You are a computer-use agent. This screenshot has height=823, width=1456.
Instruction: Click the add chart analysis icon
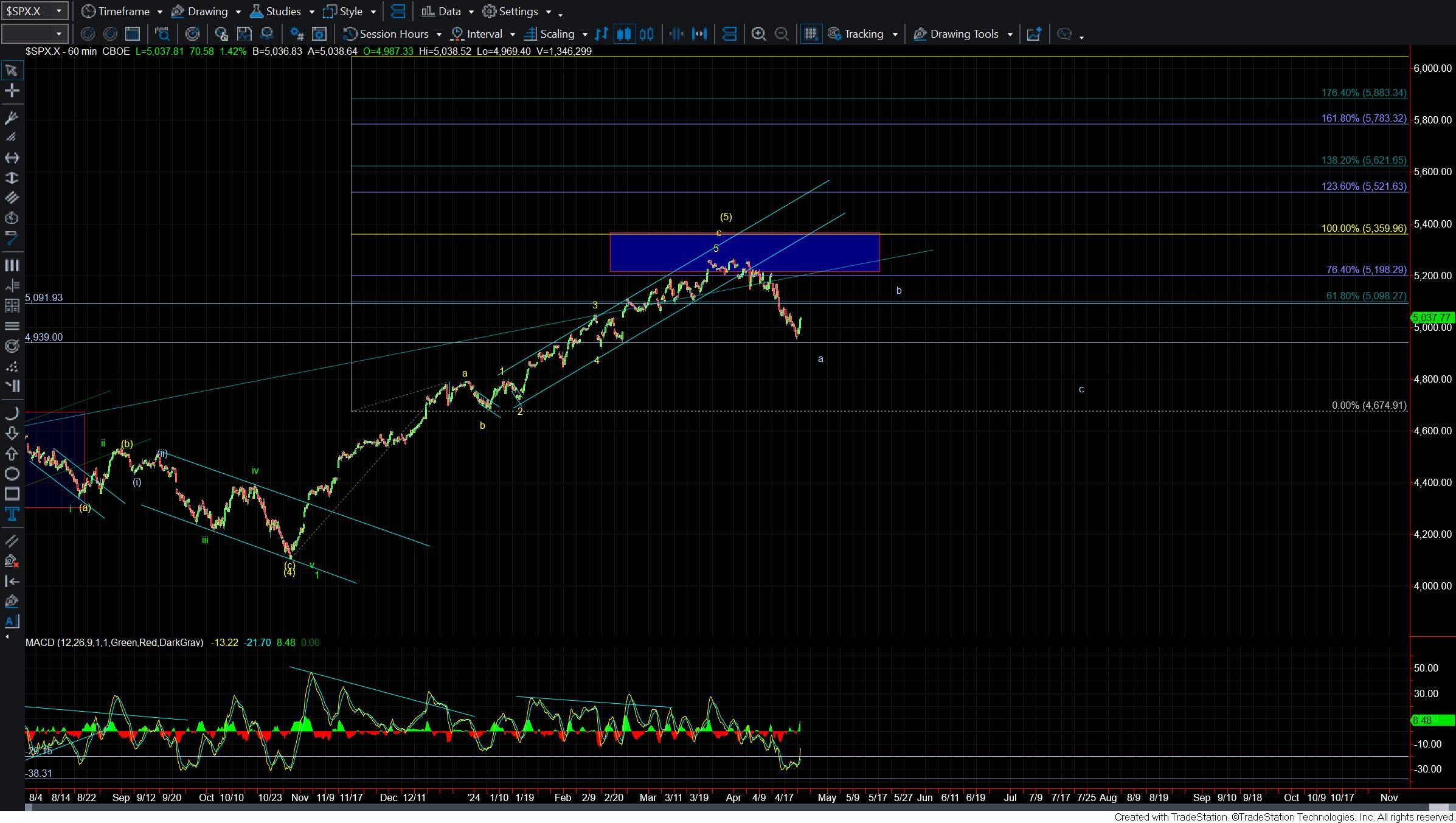point(1034,34)
